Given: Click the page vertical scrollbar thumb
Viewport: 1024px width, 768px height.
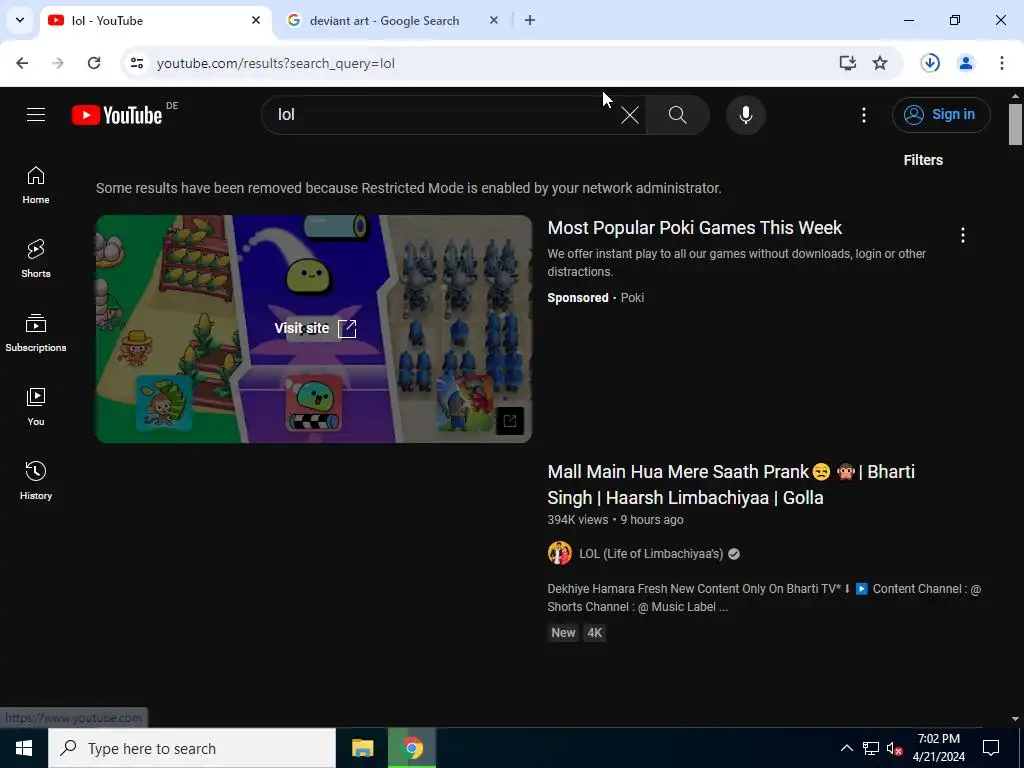Looking at the screenshot, I should pos(1015,124).
